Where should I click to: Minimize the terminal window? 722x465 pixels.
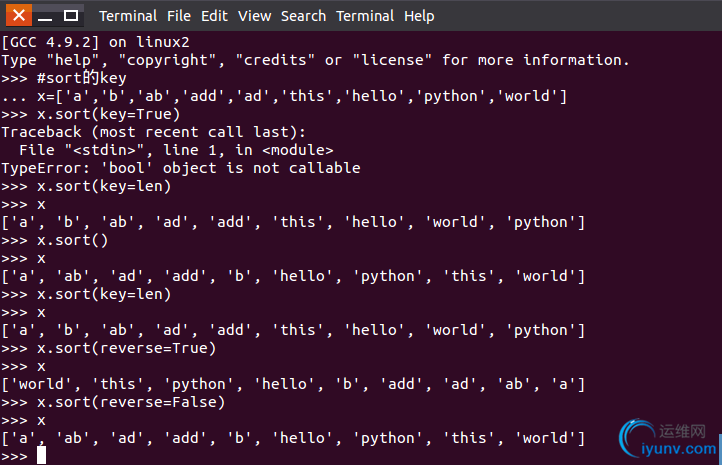pos(45,16)
